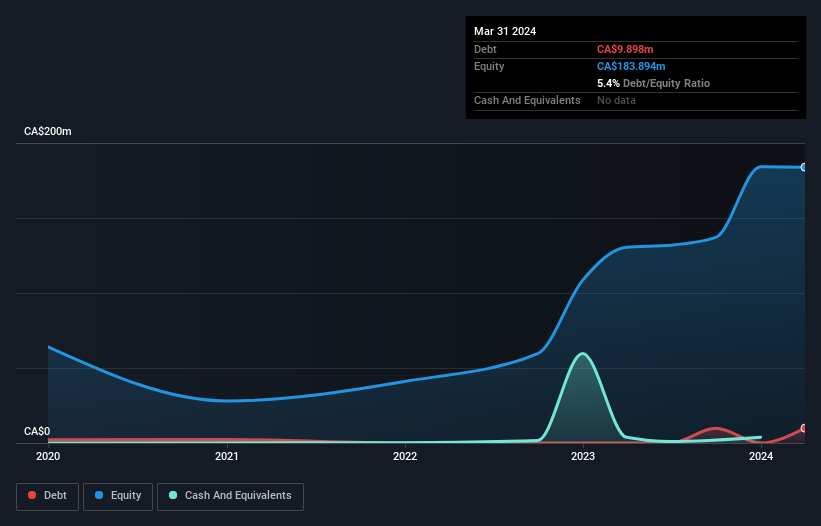Select the equity data point at chart end

[x=804, y=167]
